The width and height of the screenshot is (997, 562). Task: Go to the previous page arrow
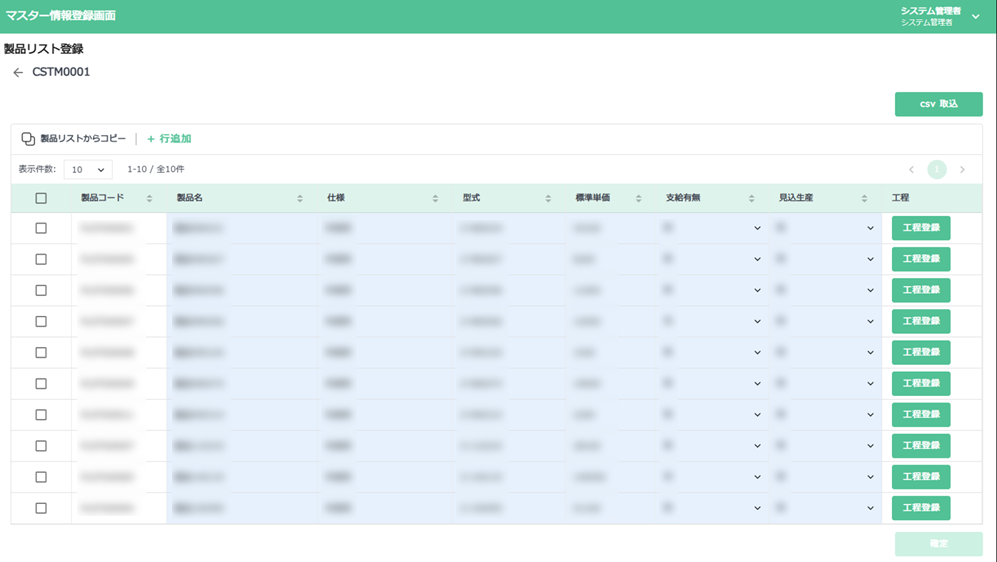pos(911,170)
